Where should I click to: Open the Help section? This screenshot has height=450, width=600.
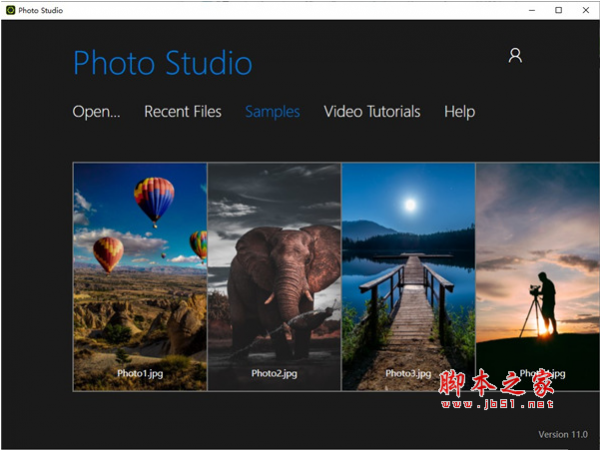pos(460,112)
